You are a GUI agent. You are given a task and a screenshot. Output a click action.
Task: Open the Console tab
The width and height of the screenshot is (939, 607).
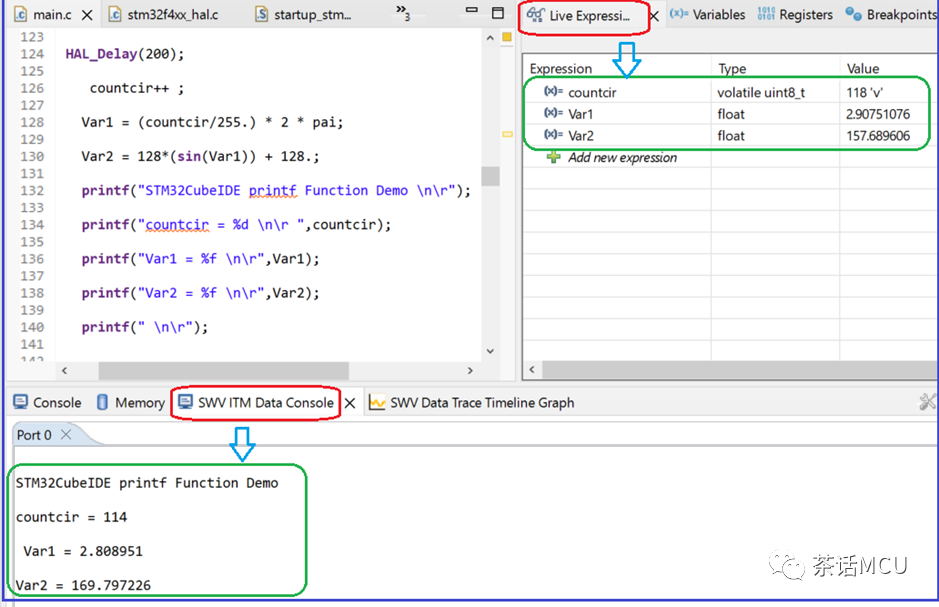coord(47,402)
